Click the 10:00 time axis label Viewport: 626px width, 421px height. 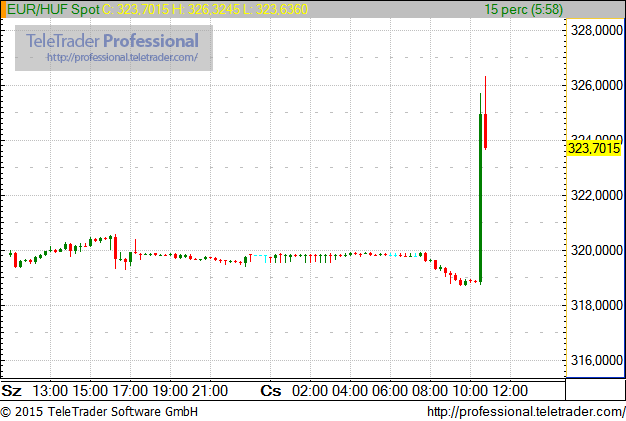point(470,391)
